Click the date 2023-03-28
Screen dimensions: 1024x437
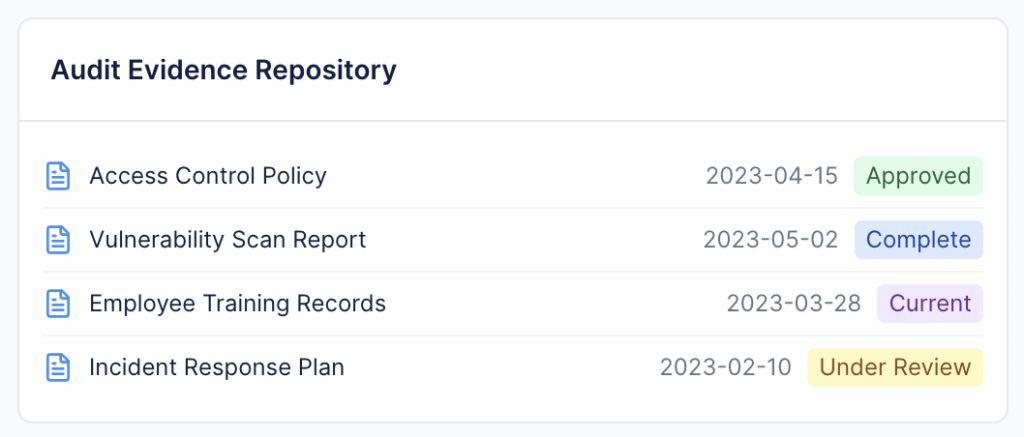794,303
